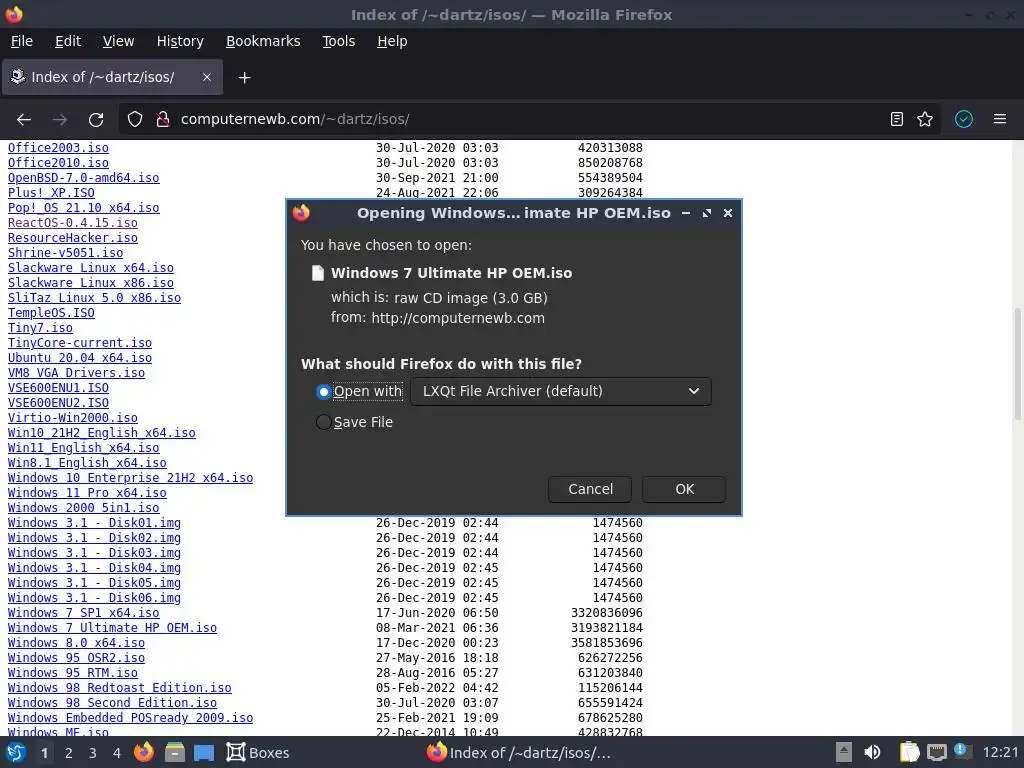Open the LXQt start menu

pyautogui.click(x=16, y=753)
